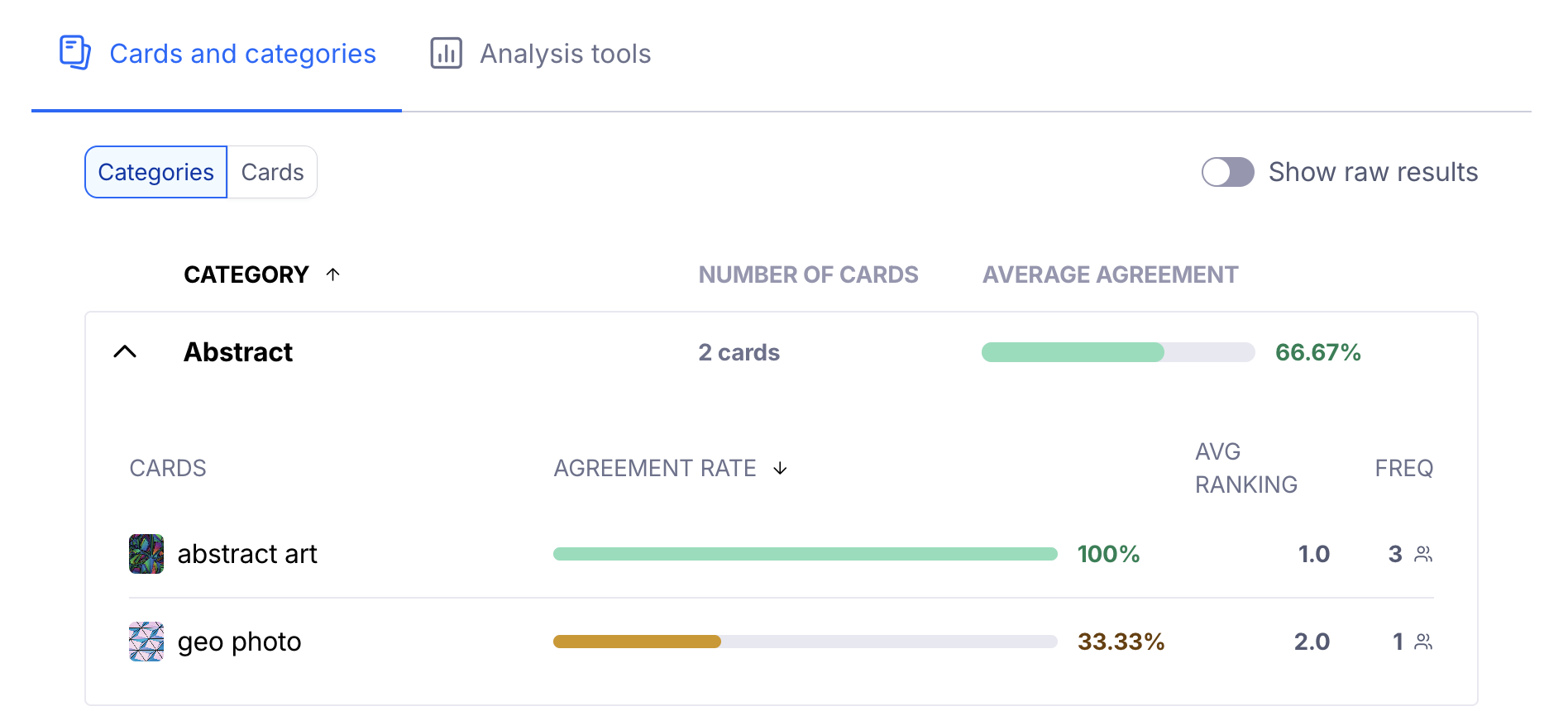This screenshot has width=1568, height=711.
Task: Click the Abstract average agreement progress bar
Action: 1117,352
